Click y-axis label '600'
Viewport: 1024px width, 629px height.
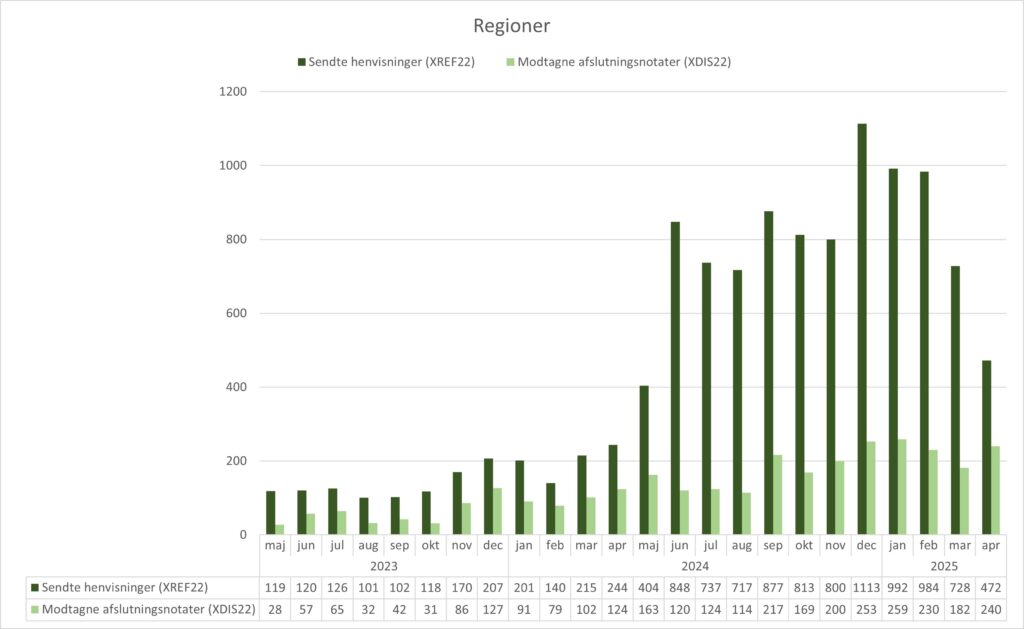236,314
